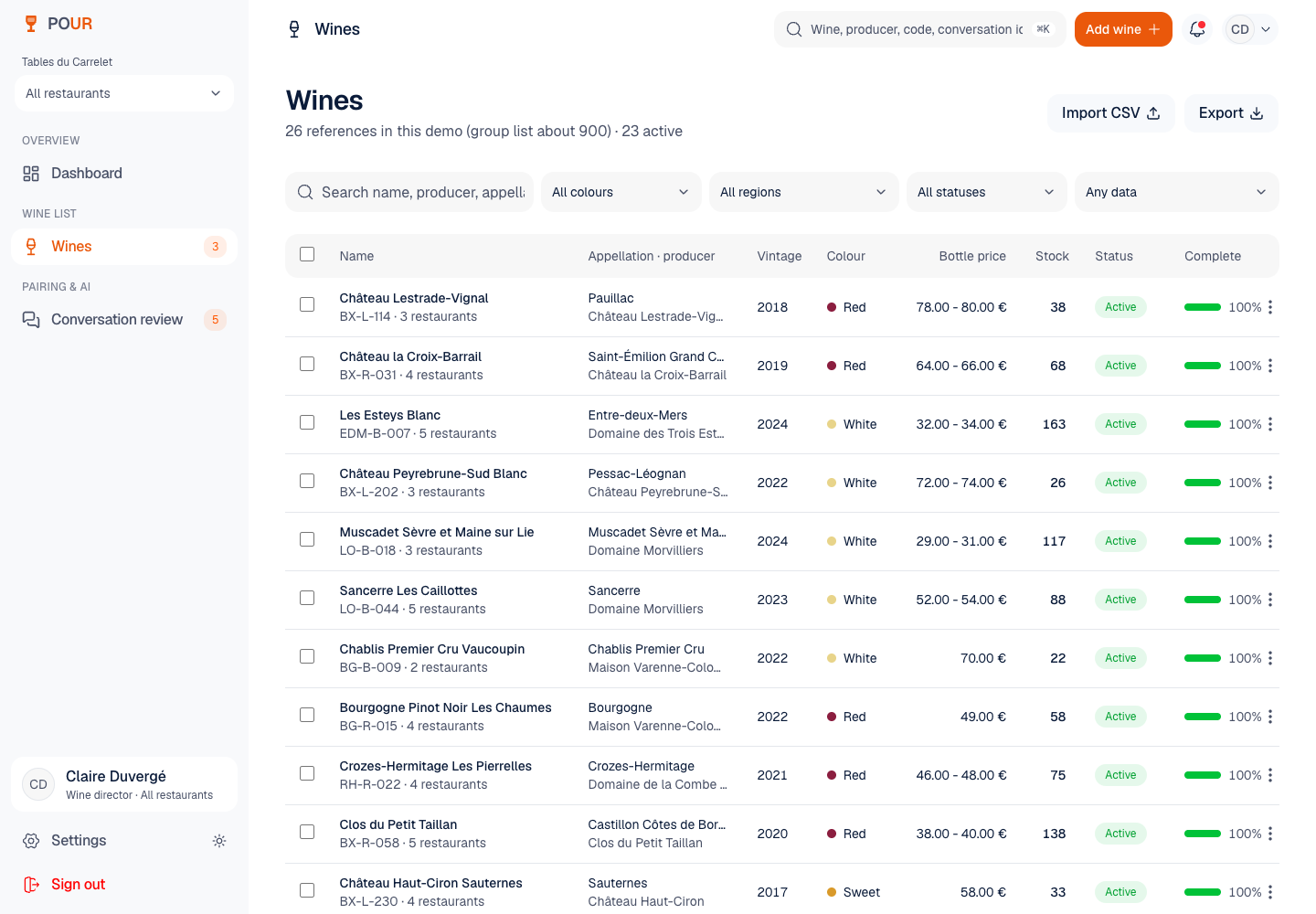Open the CD user account menu
This screenshot has height=914, width=1316.
click(1250, 29)
